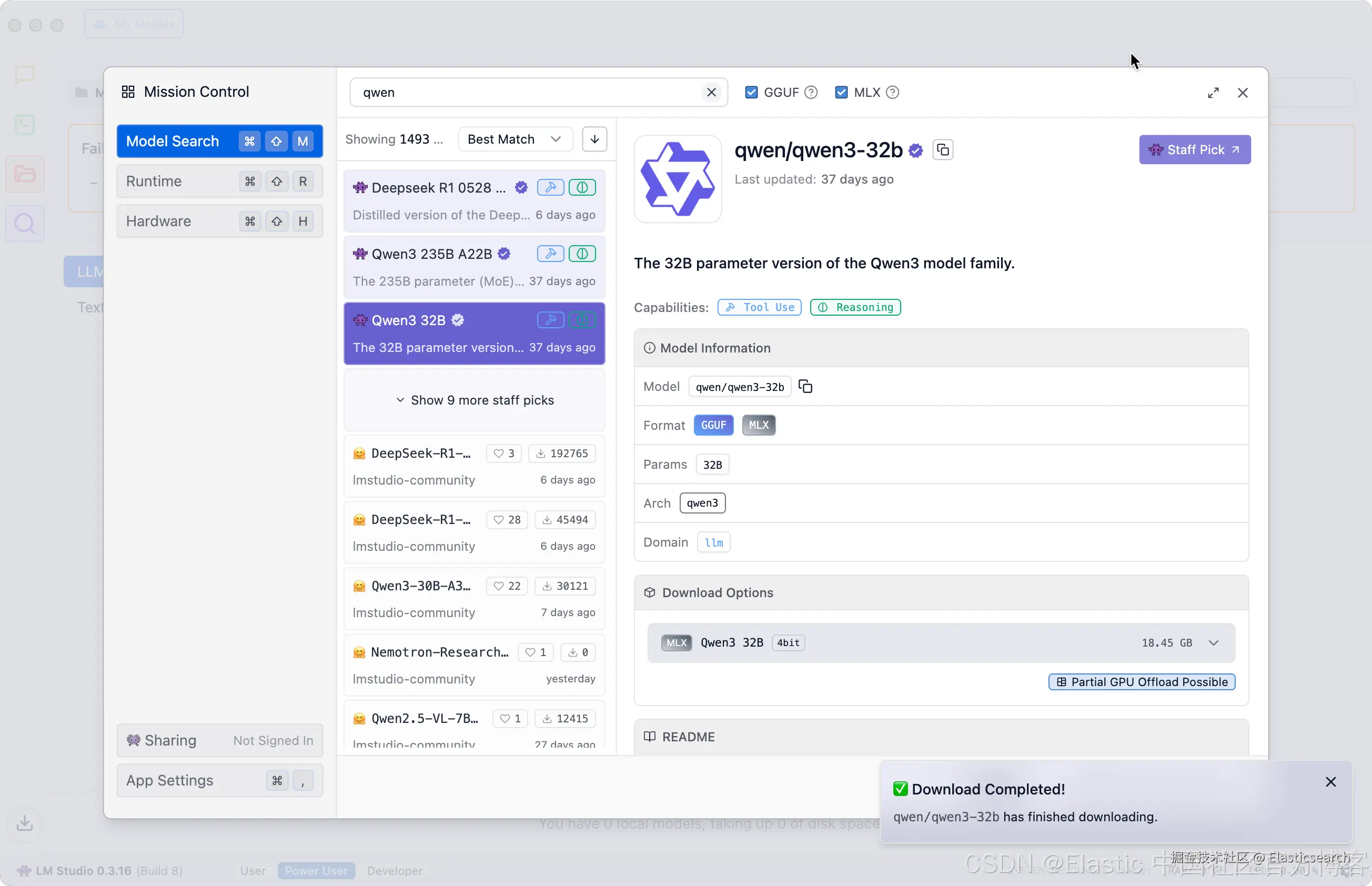Select the MLX format badge

pos(758,425)
